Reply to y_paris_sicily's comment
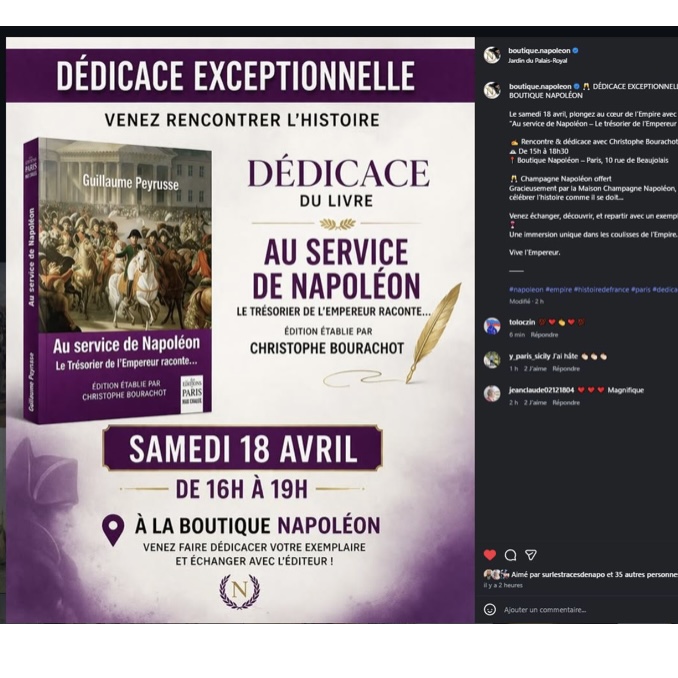678x678 pixels. [x=566, y=369]
